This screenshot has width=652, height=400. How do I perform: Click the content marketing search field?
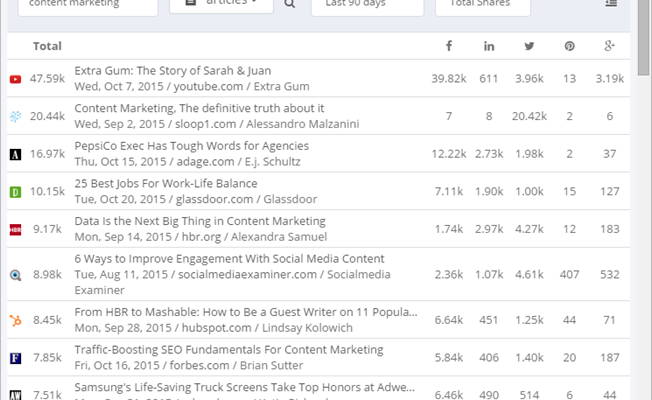coord(88,6)
